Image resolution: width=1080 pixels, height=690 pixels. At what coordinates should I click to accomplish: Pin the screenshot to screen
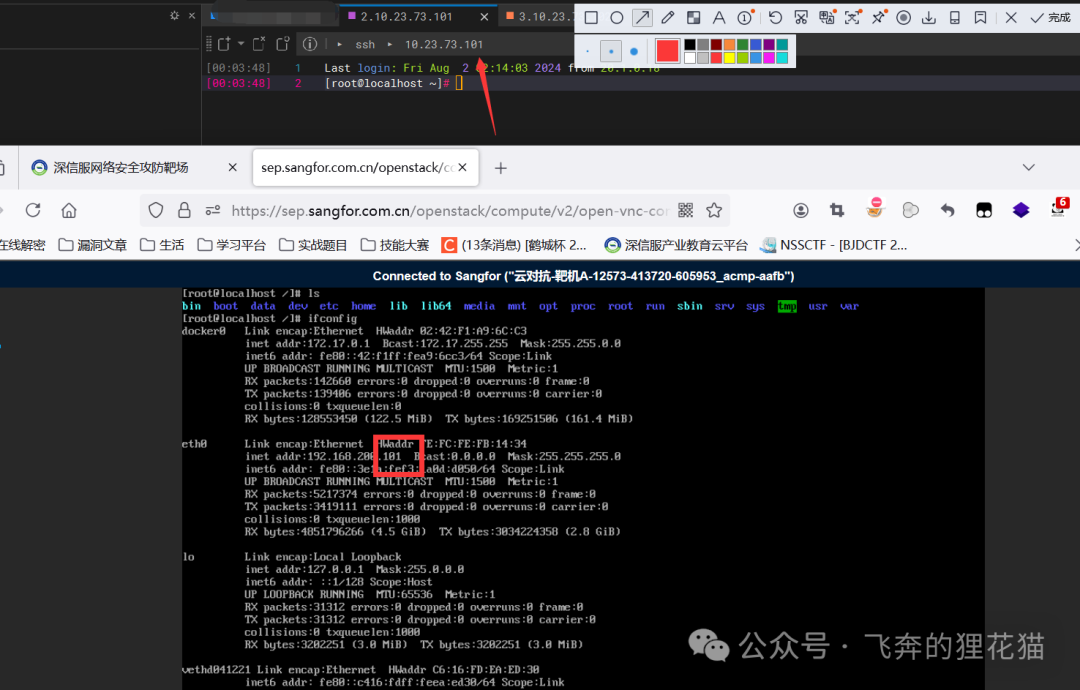click(x=878, y=18)
